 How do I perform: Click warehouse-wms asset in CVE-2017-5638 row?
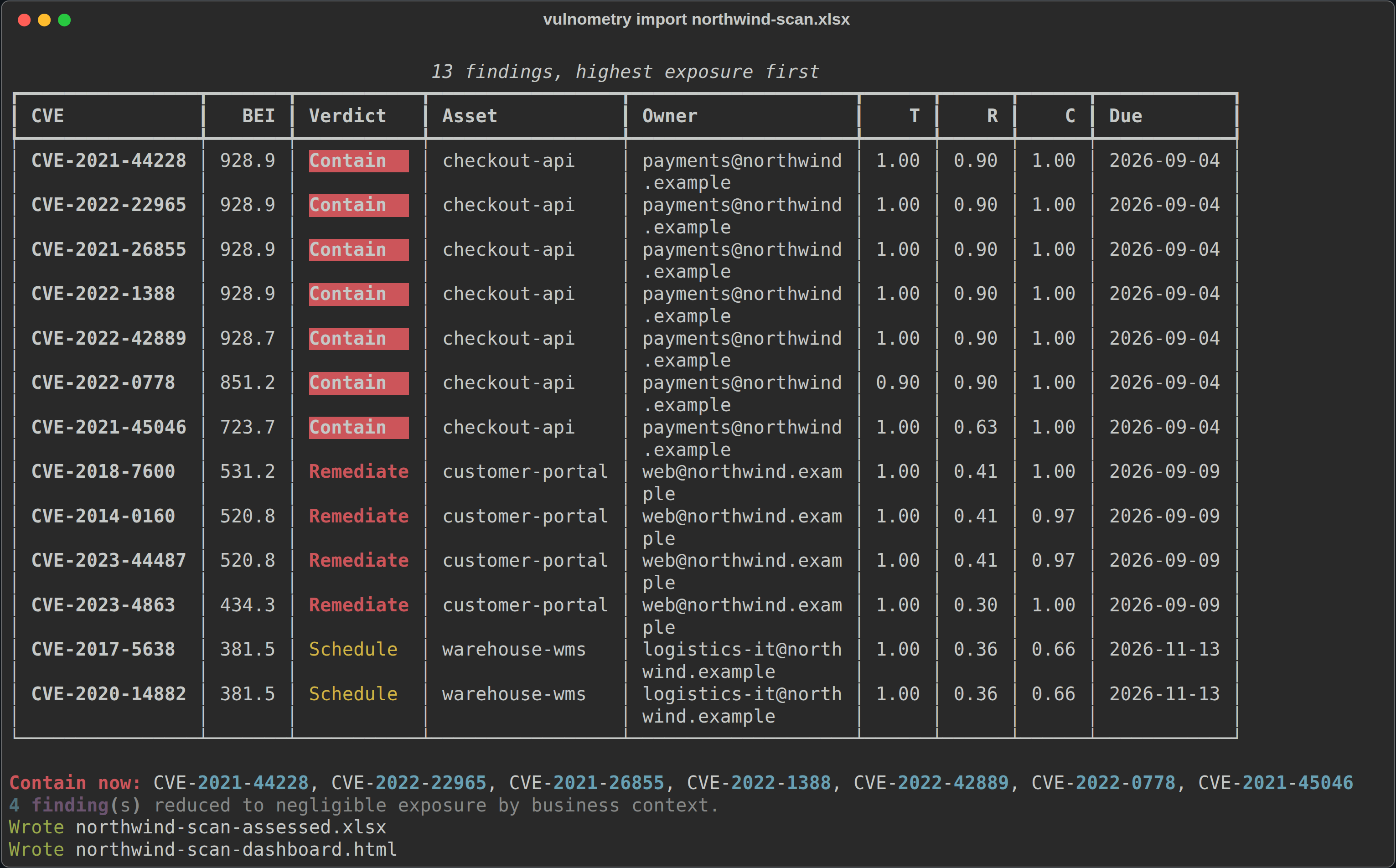click(x=514, y=650)
